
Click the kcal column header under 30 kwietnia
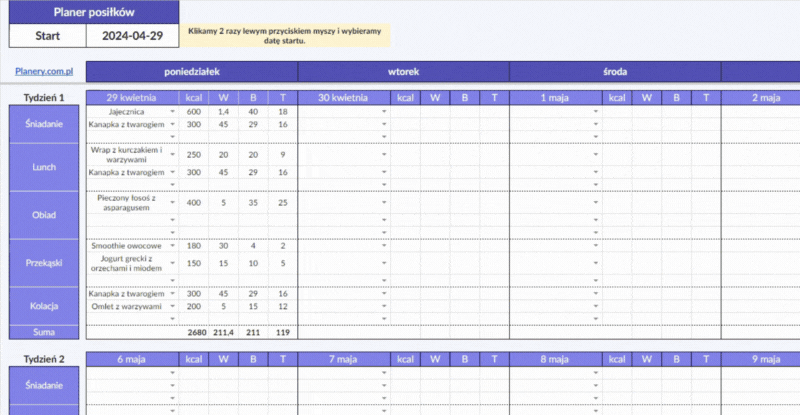406,97
